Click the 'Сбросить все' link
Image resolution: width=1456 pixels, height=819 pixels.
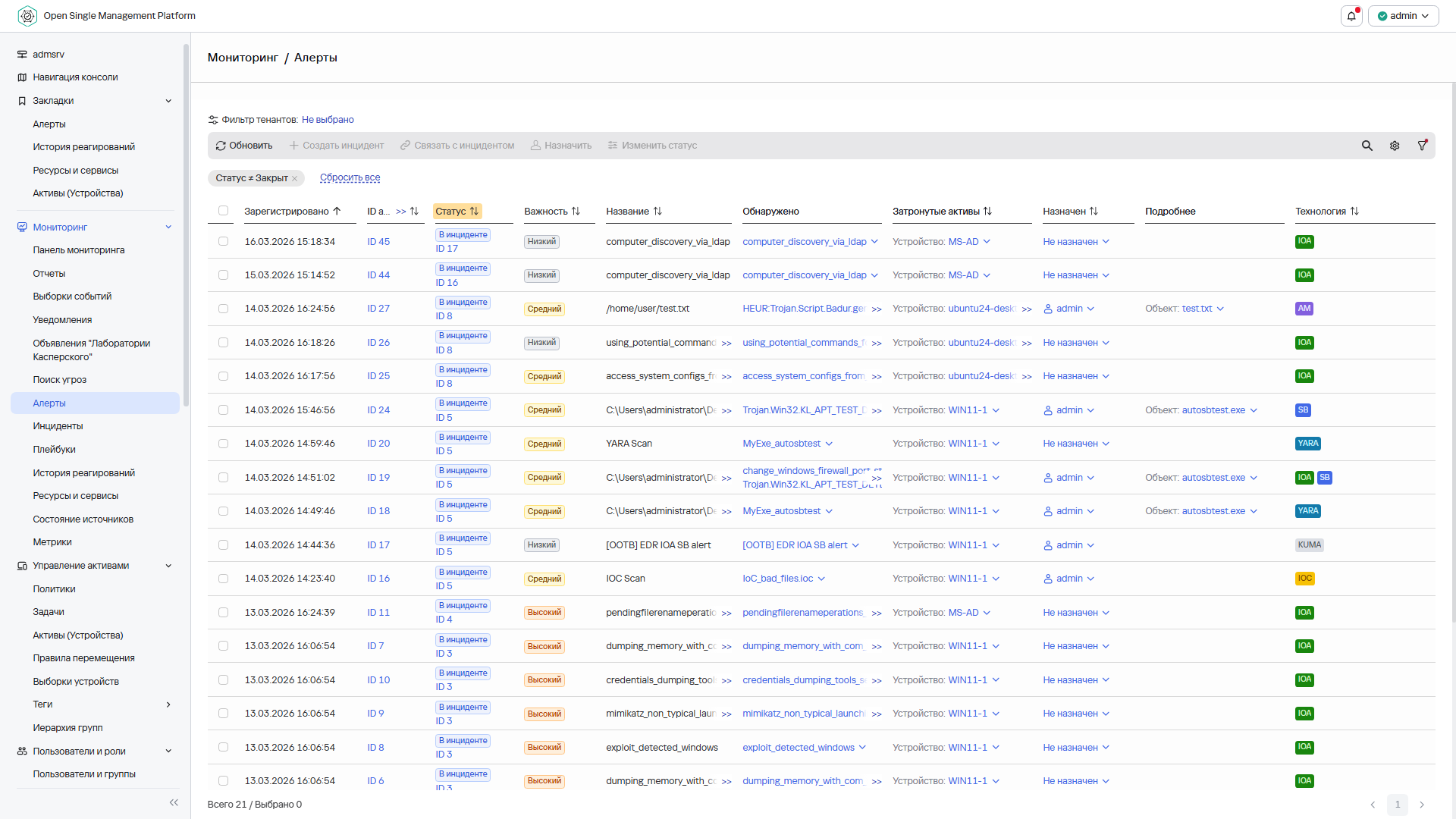[350, 177]
